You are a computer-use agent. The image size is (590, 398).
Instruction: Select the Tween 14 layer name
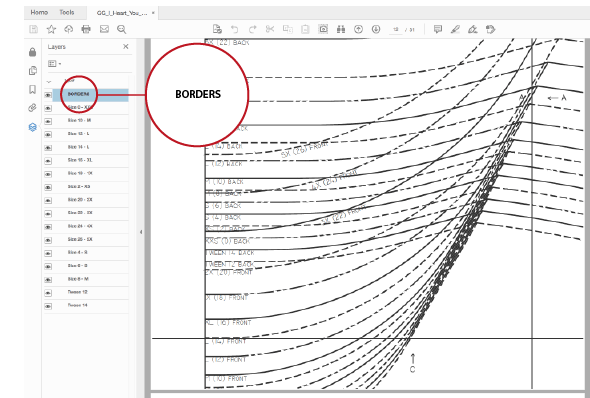click(78, 305)
